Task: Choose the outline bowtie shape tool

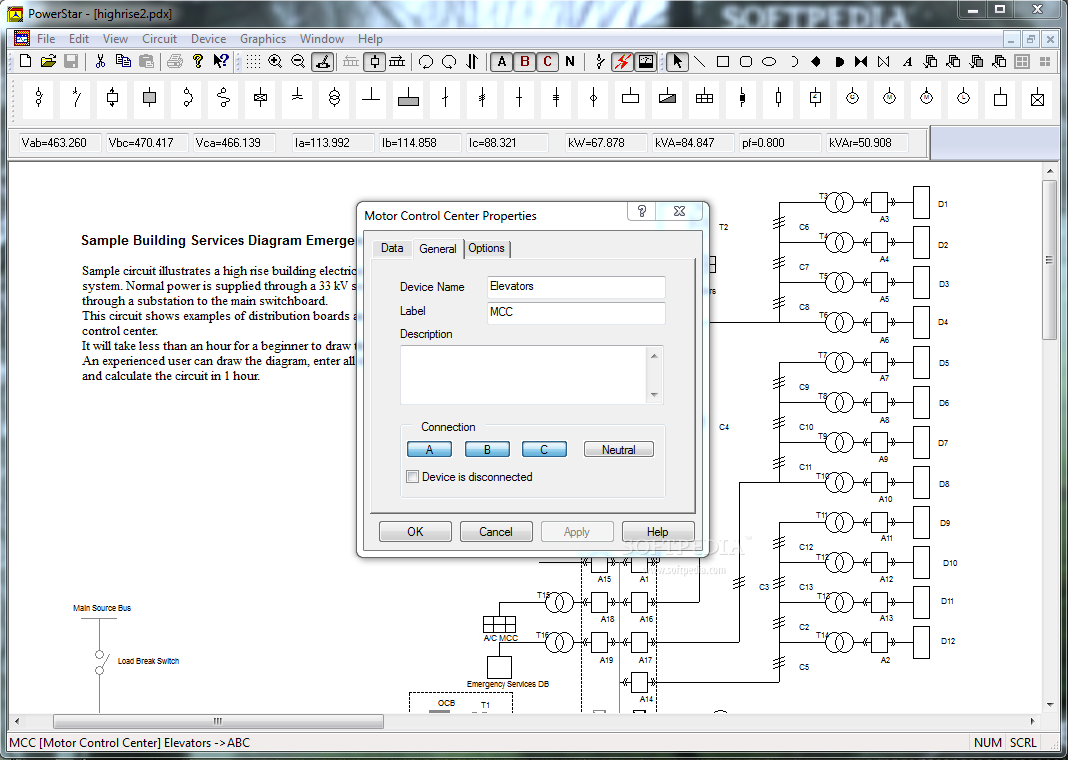Action: click(883, 62)
